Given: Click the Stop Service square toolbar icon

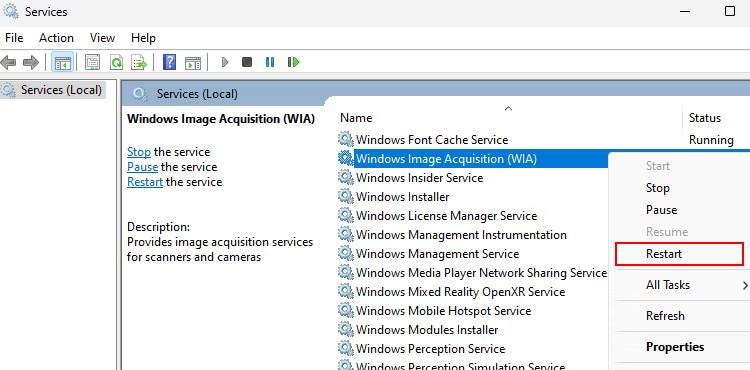Looking at the screenshot, I should (x=247, y=62).
